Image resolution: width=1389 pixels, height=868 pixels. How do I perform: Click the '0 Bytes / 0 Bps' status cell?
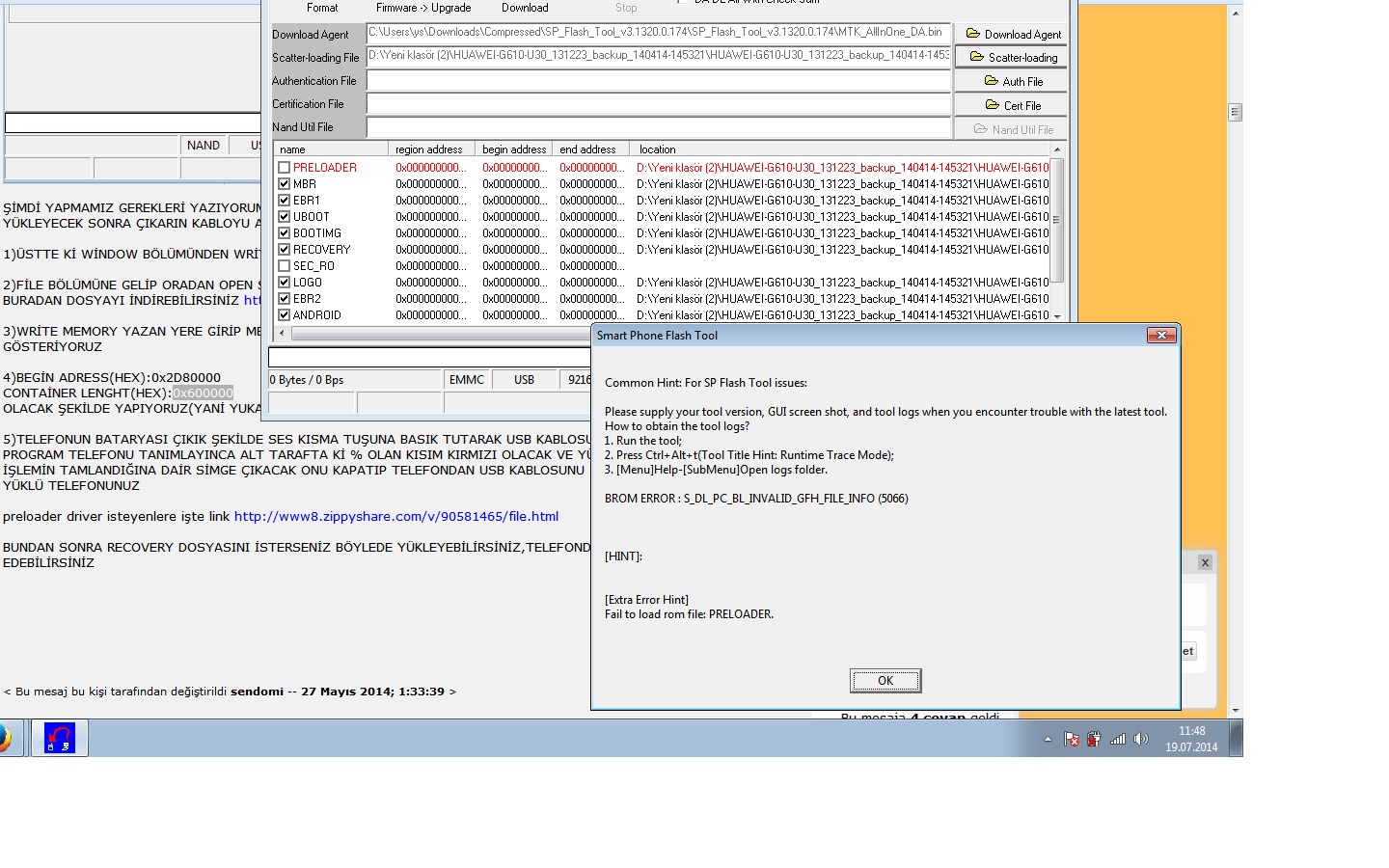coord(354,380)
